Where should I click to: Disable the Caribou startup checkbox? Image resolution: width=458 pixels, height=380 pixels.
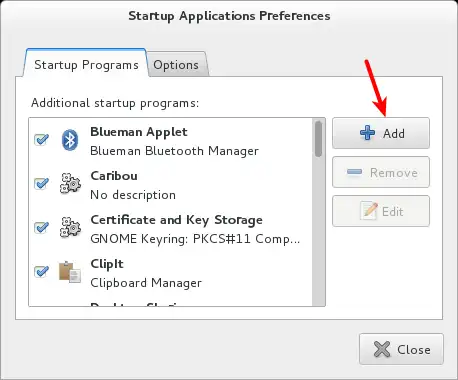(x=41, y=183)
